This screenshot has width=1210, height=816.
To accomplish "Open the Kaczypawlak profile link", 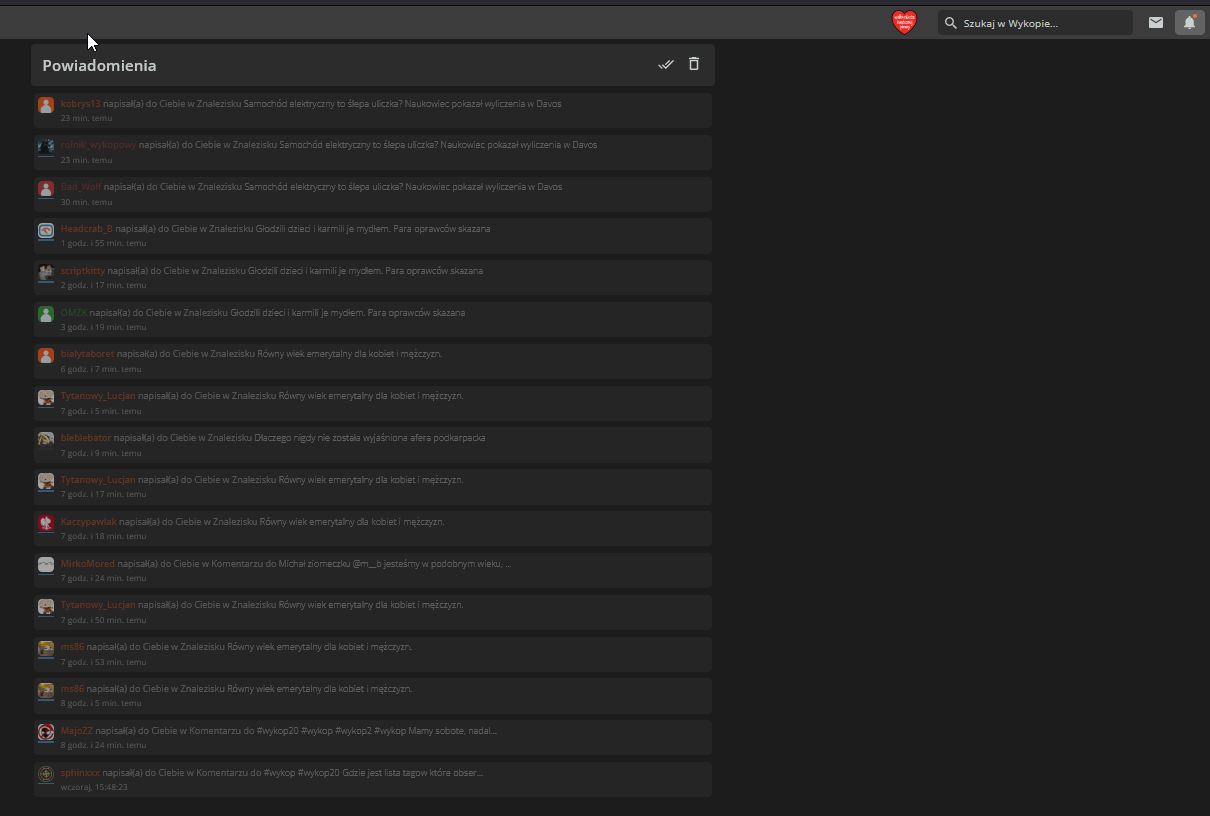I will point(89,522).
